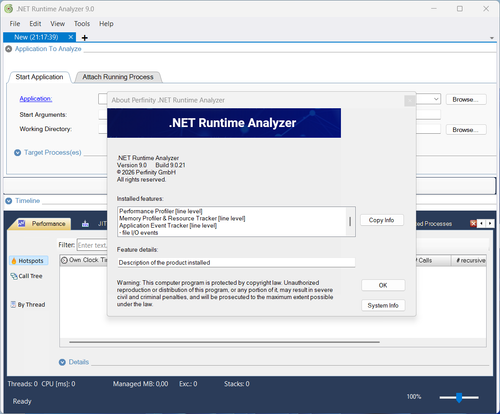
Task: Select the New (21:17:39) session tab
Action: coord(36,37)
